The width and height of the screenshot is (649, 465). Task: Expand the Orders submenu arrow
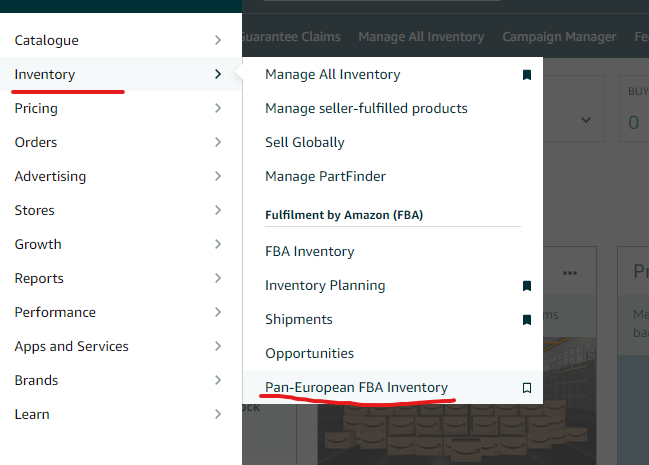(x=218, y=143)
